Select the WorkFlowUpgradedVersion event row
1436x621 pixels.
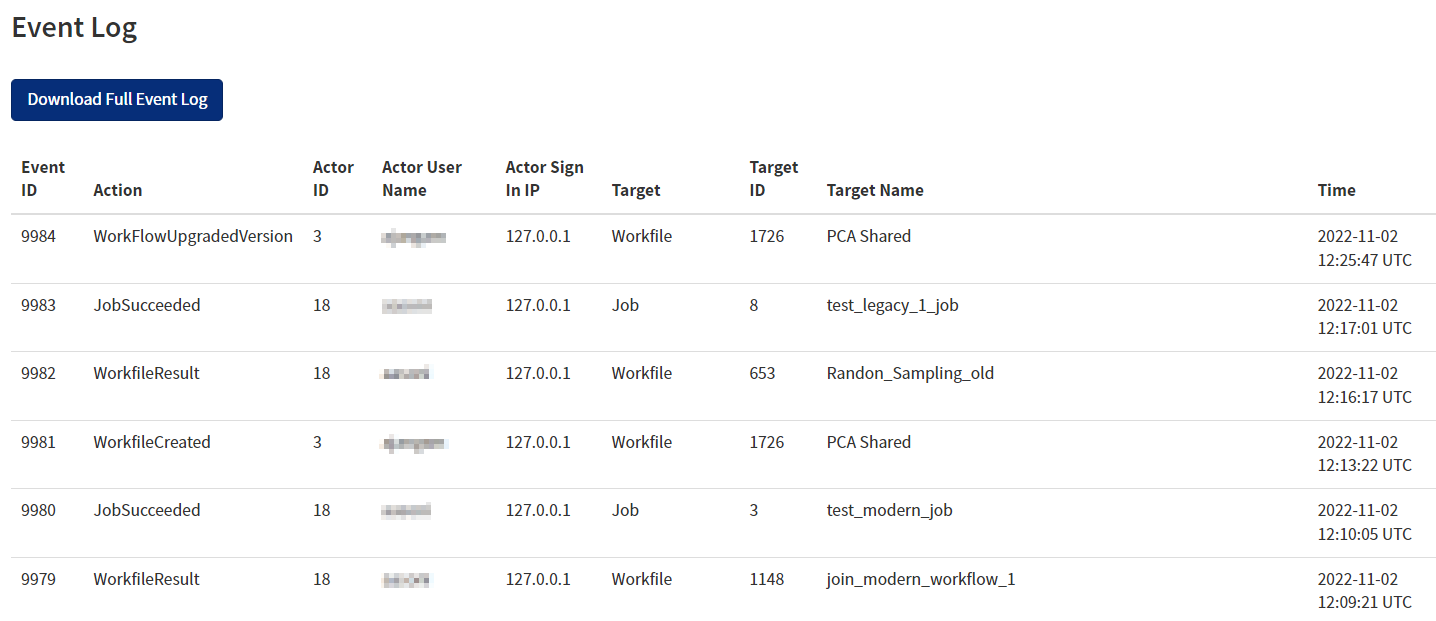tap(192, 236)
